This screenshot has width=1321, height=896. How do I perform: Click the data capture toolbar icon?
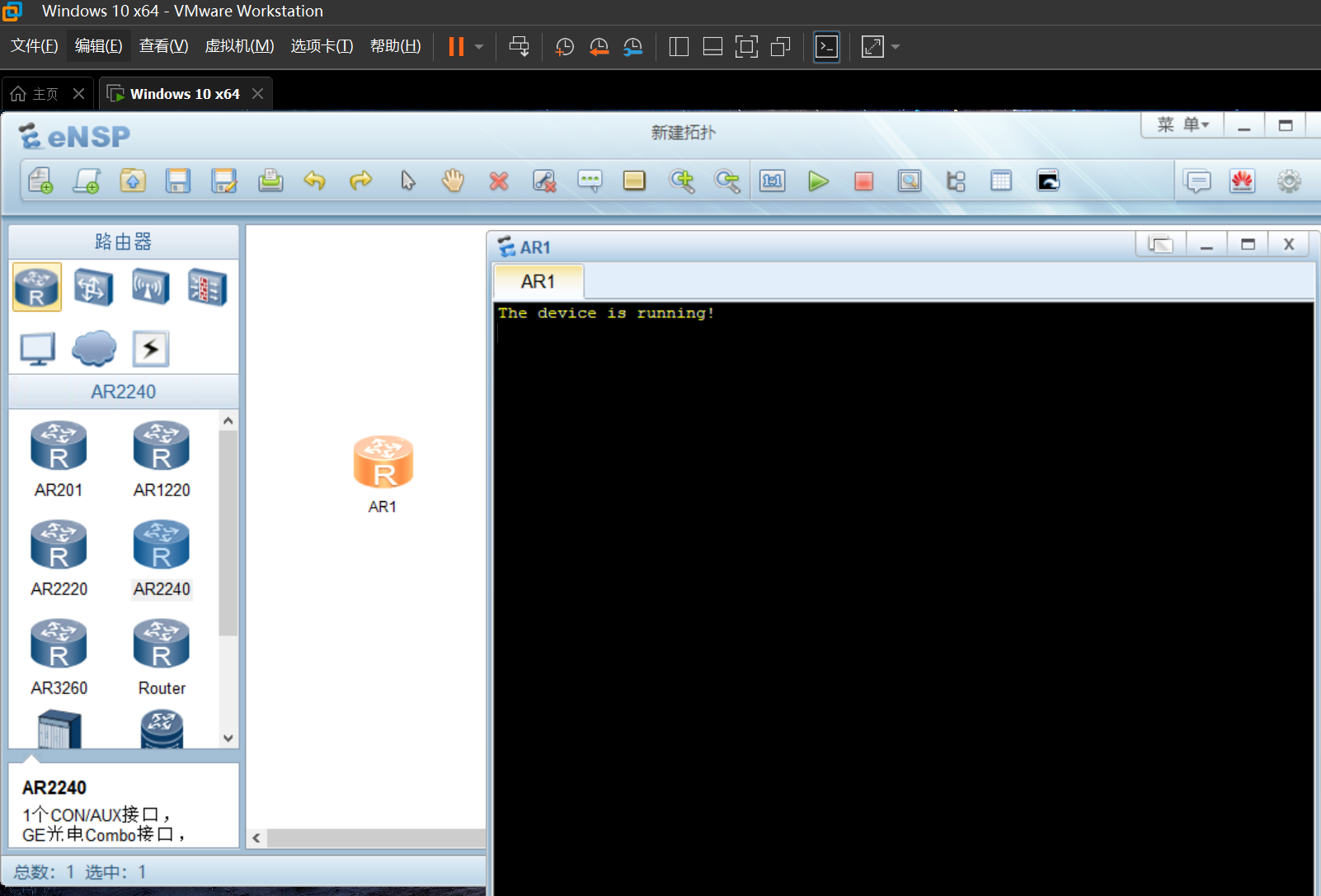[910, 181]
